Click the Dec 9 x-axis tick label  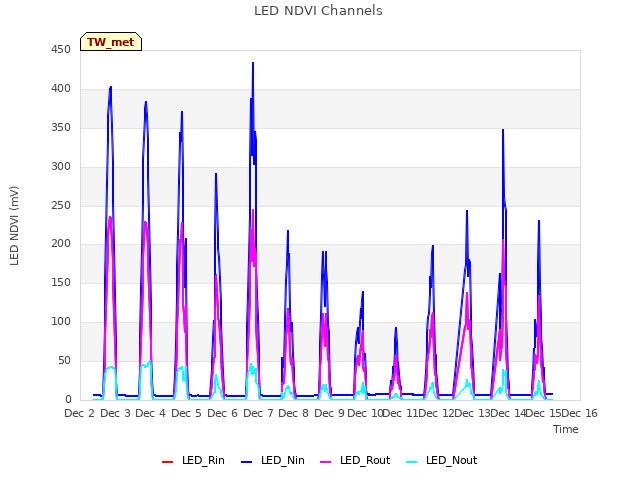pyautogui.click(x=329, y=413)
